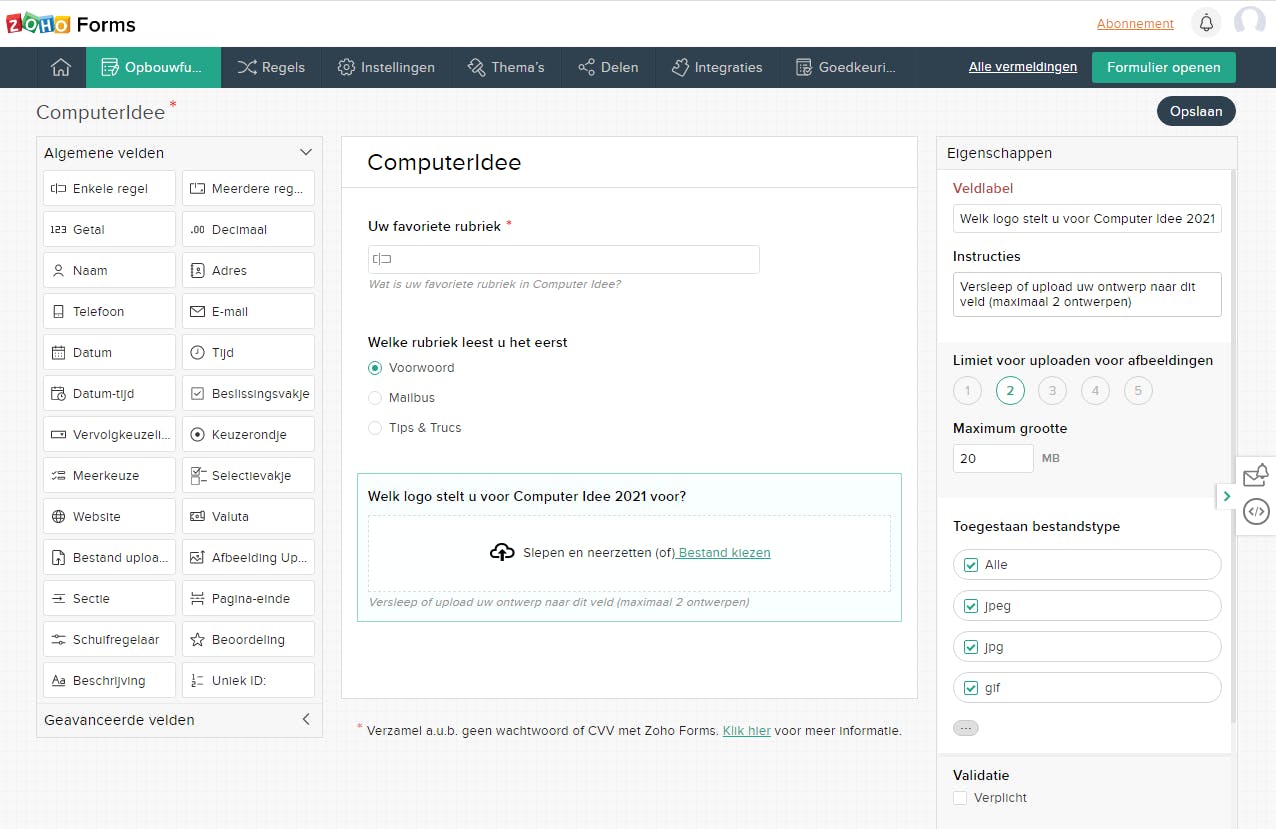This screenshot has height=829, width=1276.
Task: Toggle the jpg file type checkbox
Action: [x=970, y=647]
